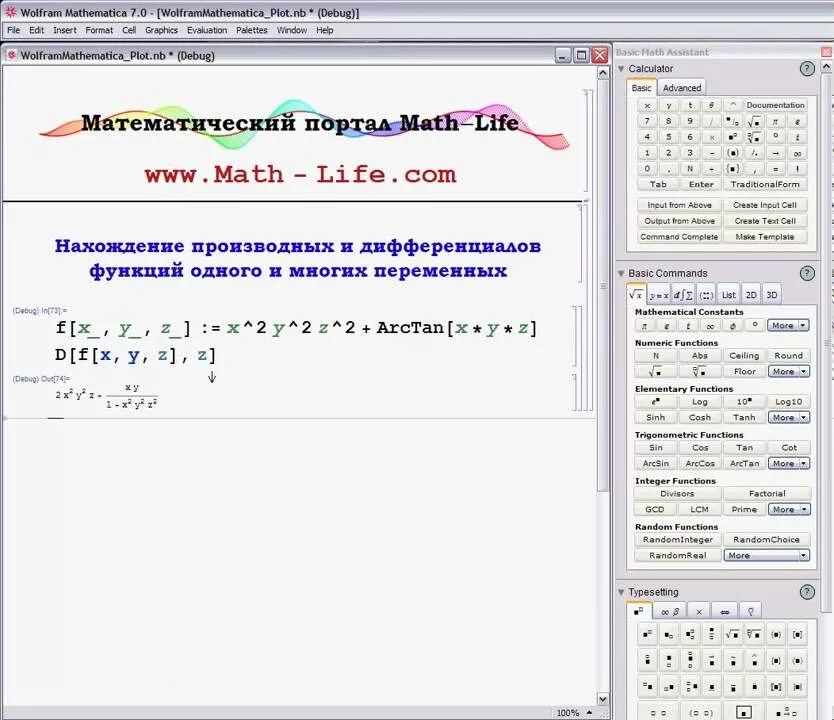Click the notebook scroll down arrow
834x720 pixels.
(603, 699)
